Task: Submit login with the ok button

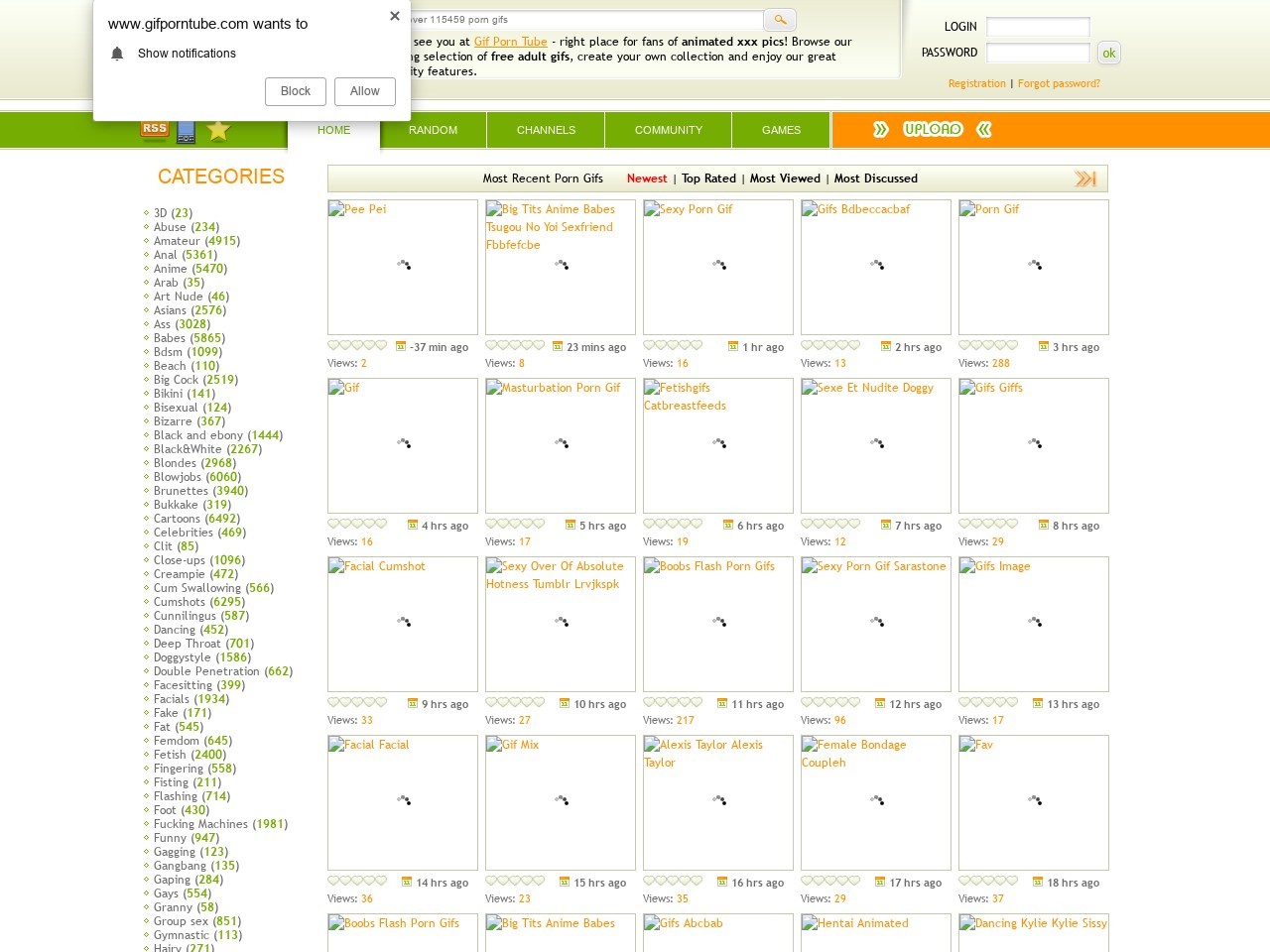Action: (x=1108, y=54)
